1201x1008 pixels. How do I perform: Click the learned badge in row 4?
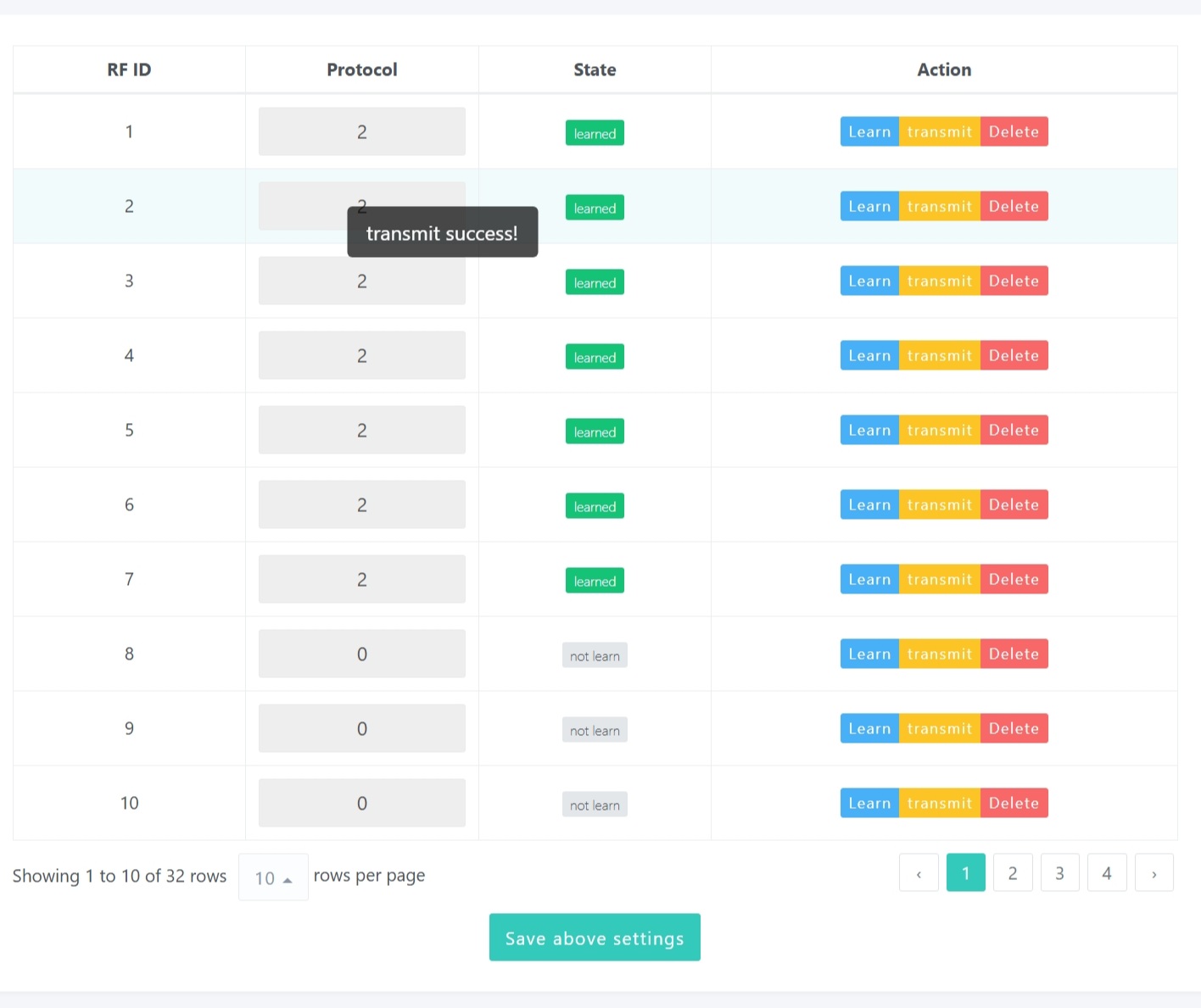[x=595, y=357]
